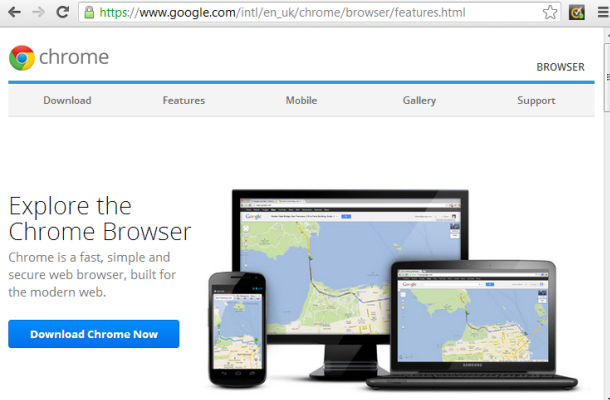Click the "Chrome is a fast, simple" description

point(92,275)
